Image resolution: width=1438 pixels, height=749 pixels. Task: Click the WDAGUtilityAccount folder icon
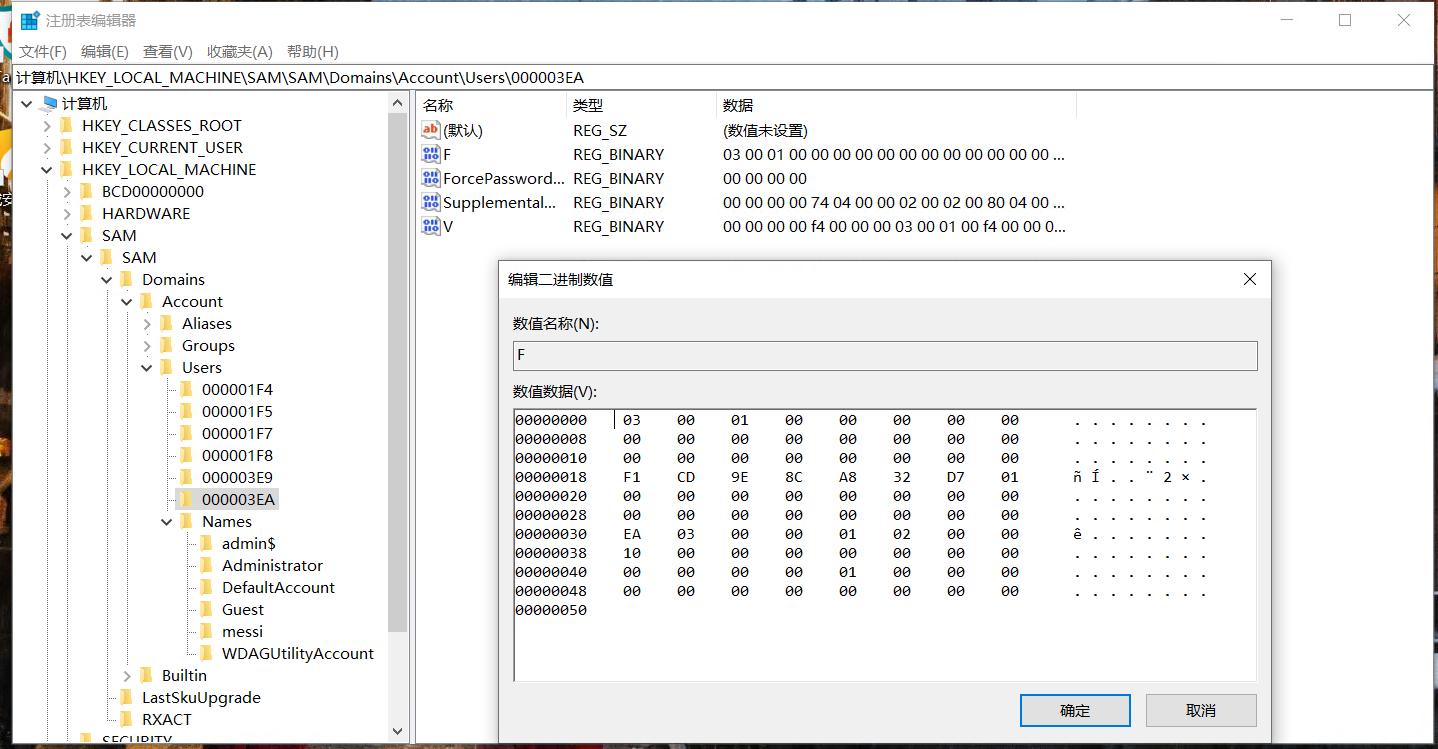[207, 653]
